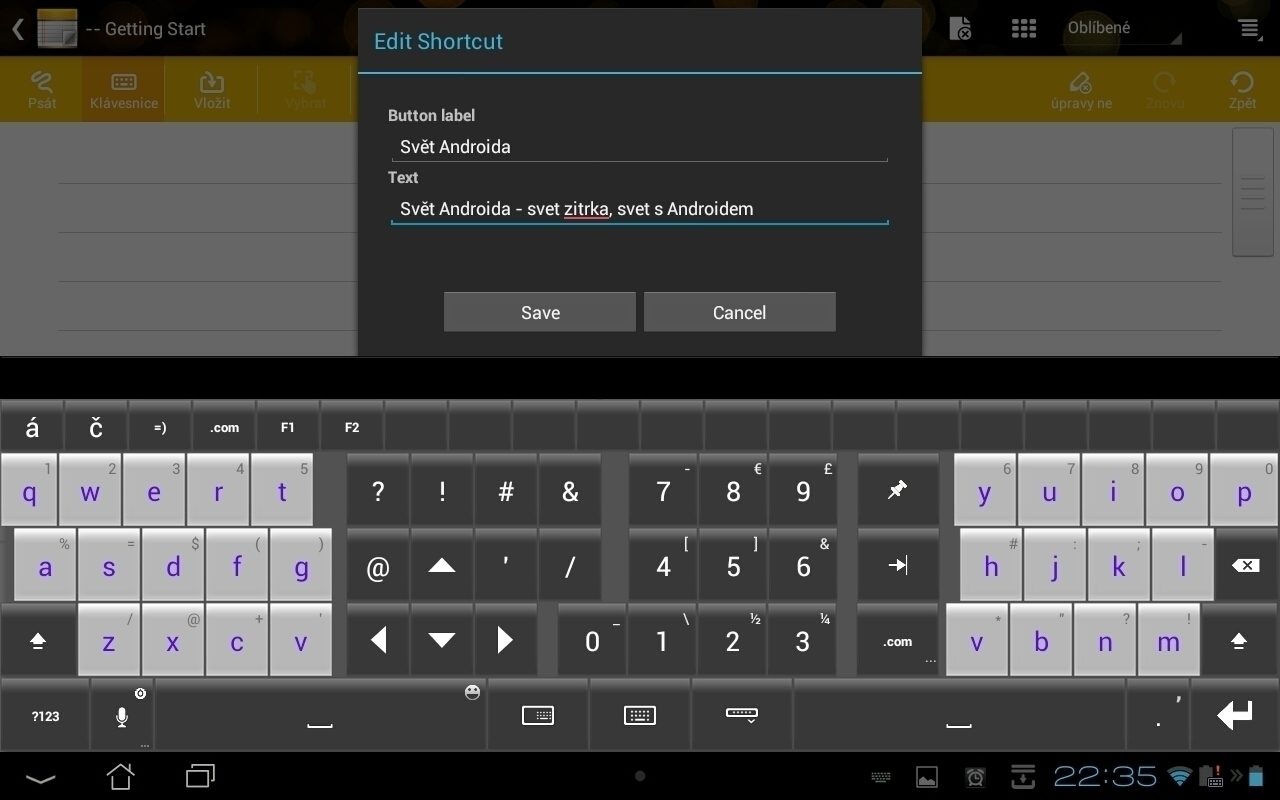Open the overflow menu lines icon
Screen dimensions: 1280x800
pyautogui.click(x=1250, y=28)
